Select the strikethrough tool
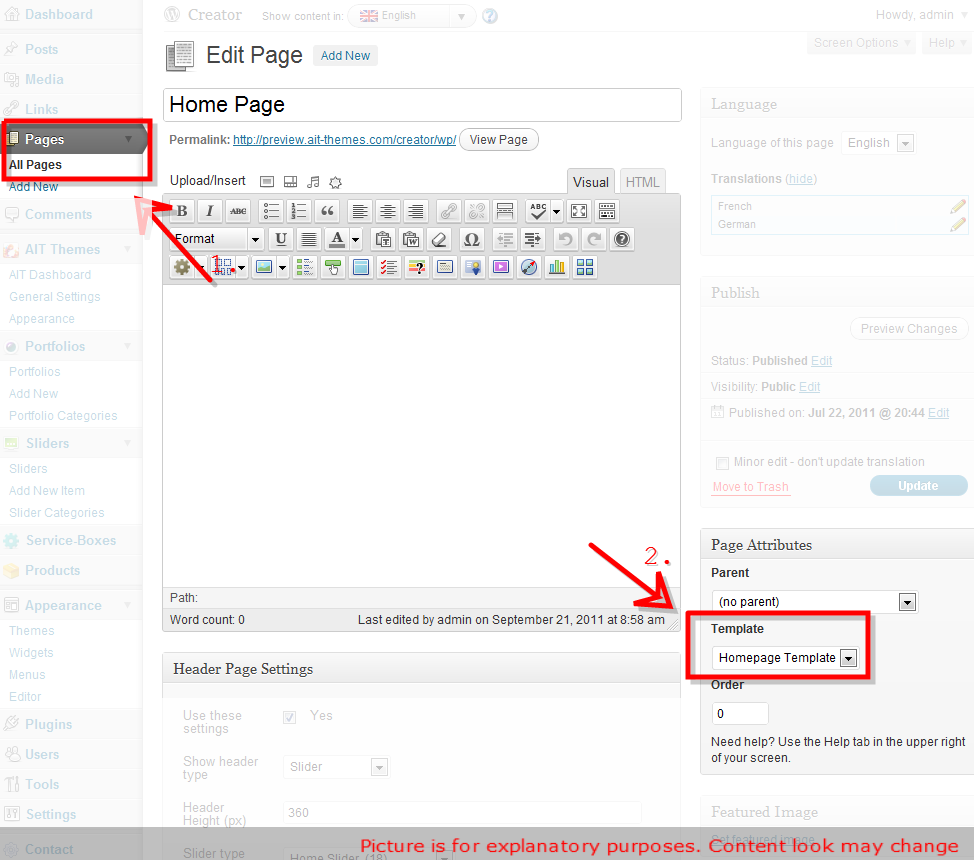 (239, 211)
